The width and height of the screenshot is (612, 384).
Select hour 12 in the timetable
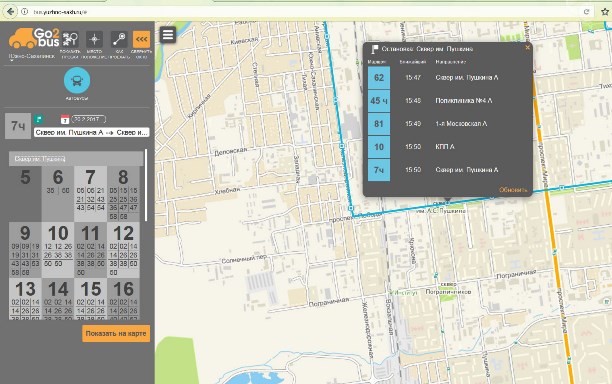pos(123,250)
